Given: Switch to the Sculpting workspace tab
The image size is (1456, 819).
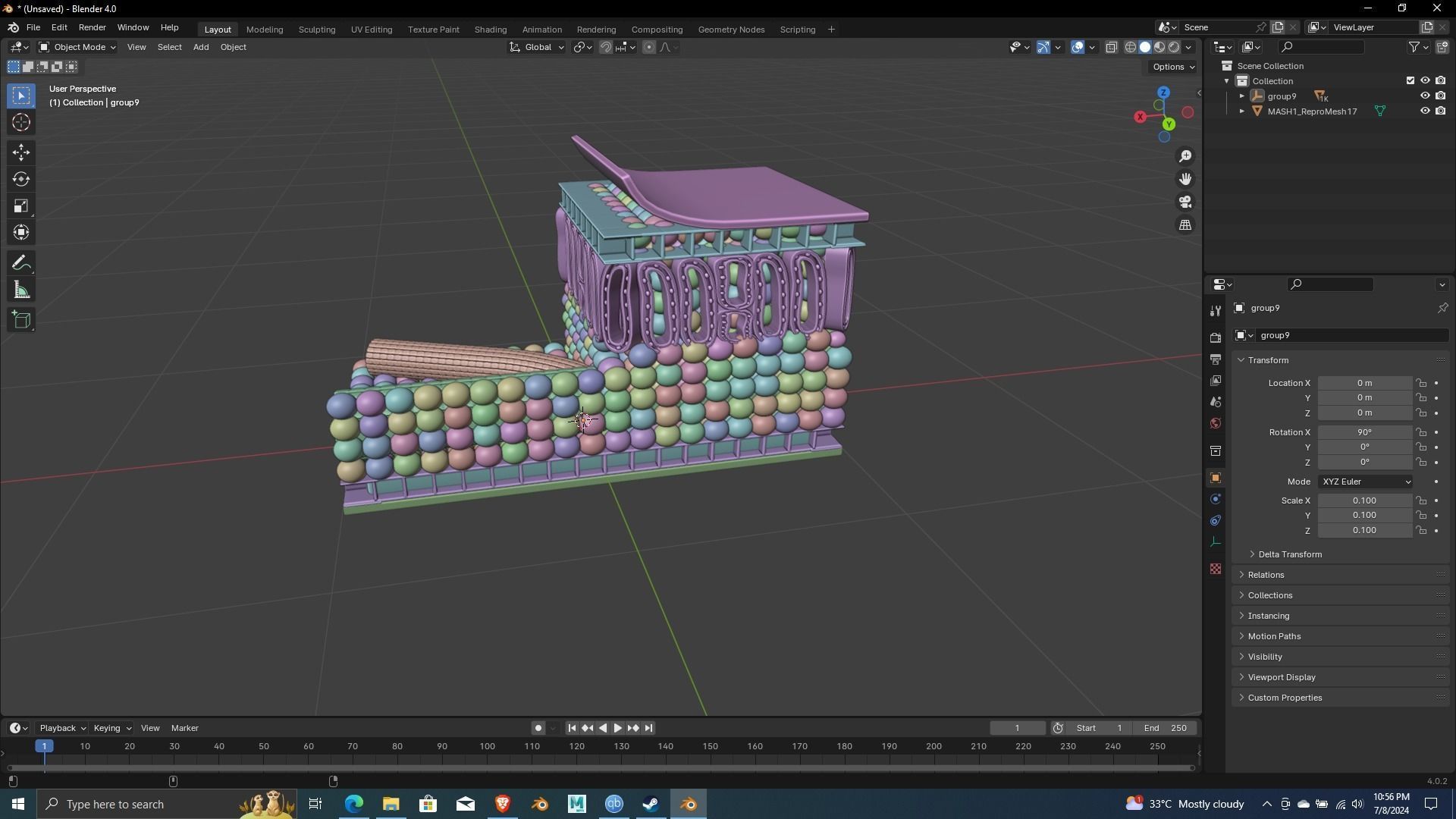Looking at the screenshot, I should tap(317, 30).
